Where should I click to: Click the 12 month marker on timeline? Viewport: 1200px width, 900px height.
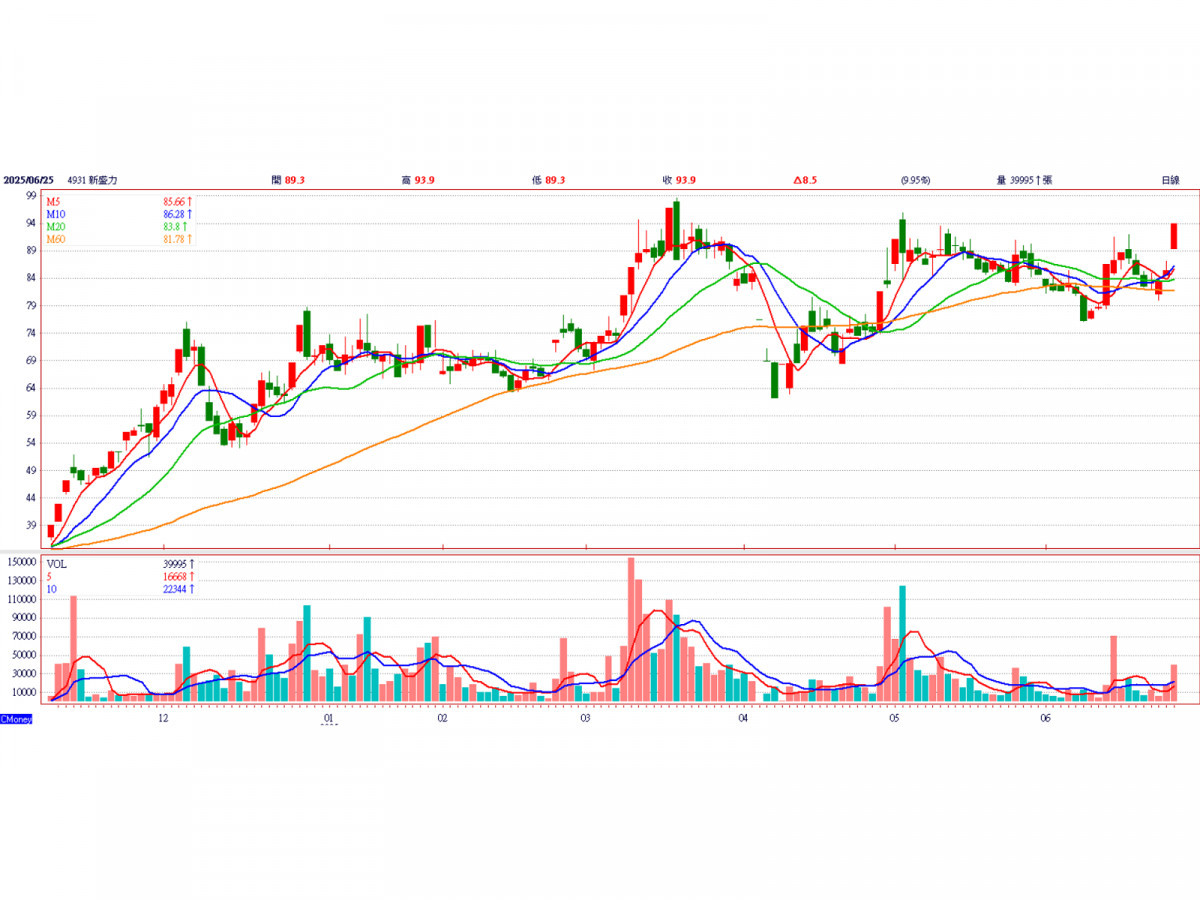pos(163,718)
